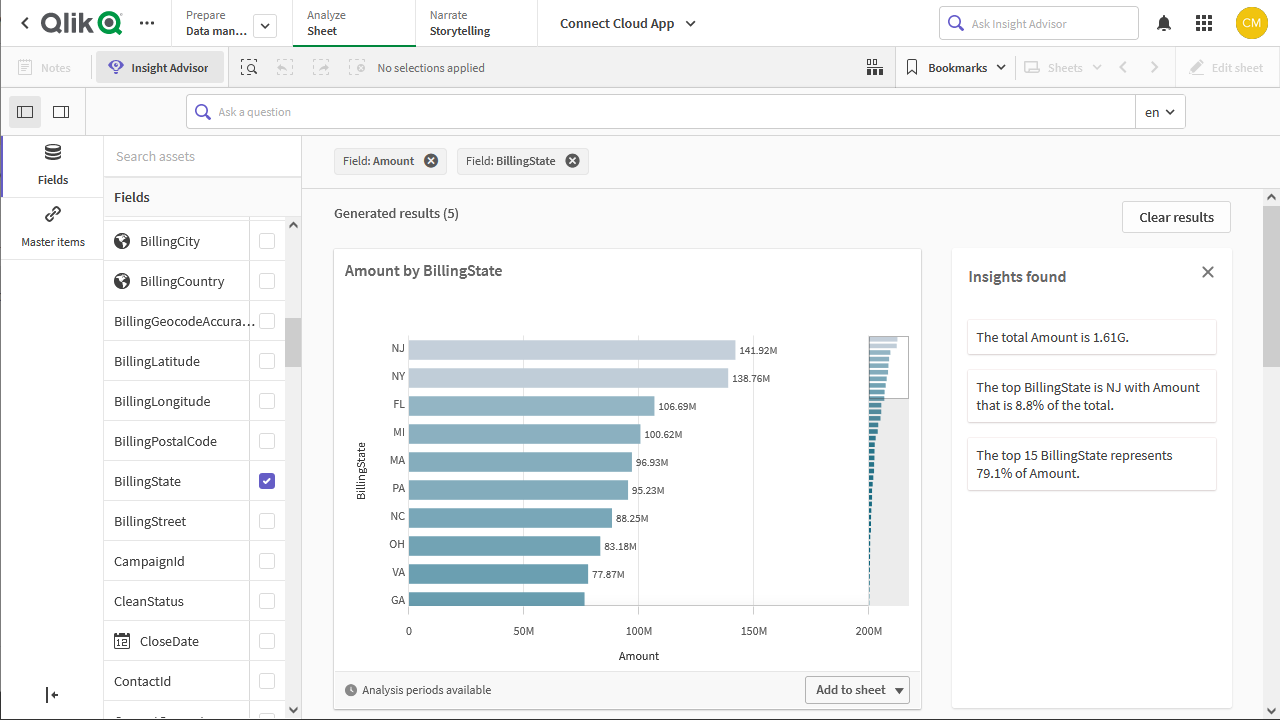
Task: Open the en language dropdown
Action: [1159, 111]
